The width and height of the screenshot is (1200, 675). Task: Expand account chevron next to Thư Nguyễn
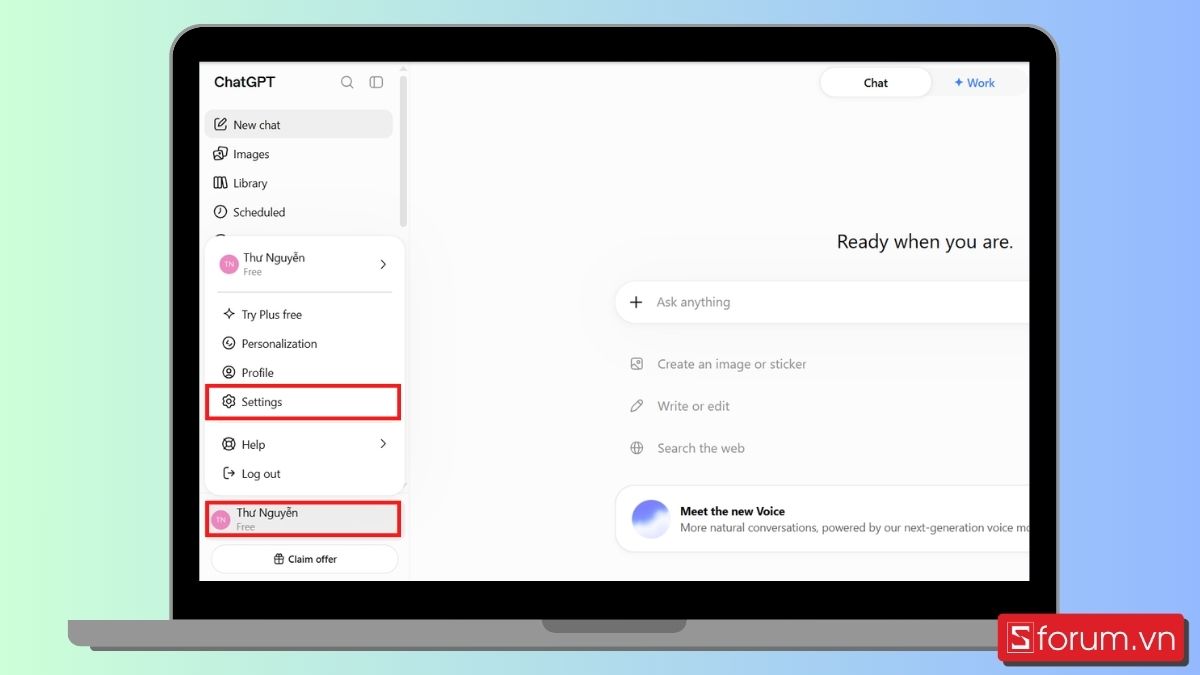point(383,264)
